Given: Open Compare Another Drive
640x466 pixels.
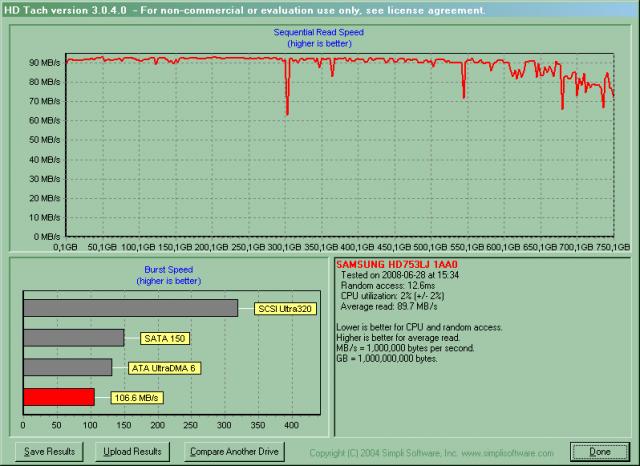Looking at the screenshot, I should coord(234,452).
